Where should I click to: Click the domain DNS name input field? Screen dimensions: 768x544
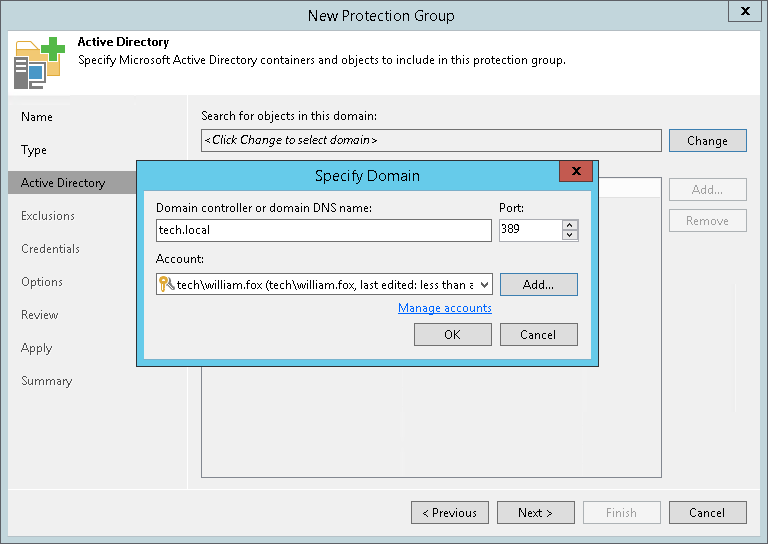(x=323, y=230)
